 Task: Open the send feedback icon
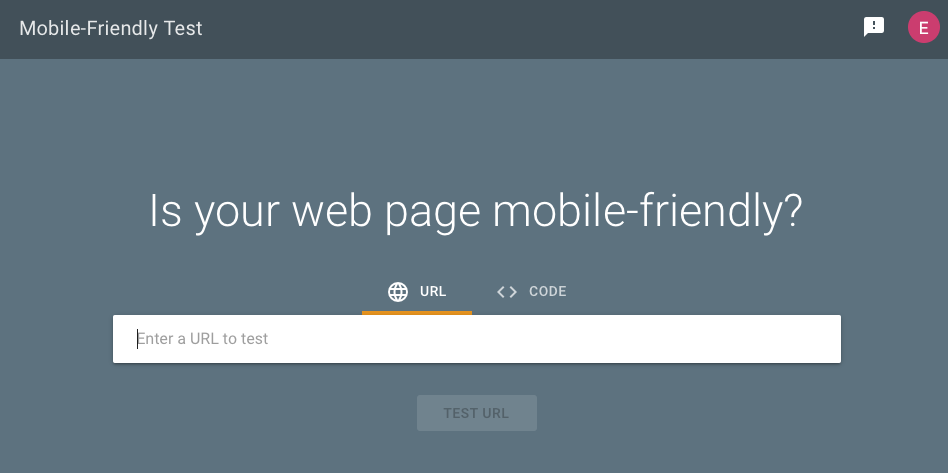point(874,27)
